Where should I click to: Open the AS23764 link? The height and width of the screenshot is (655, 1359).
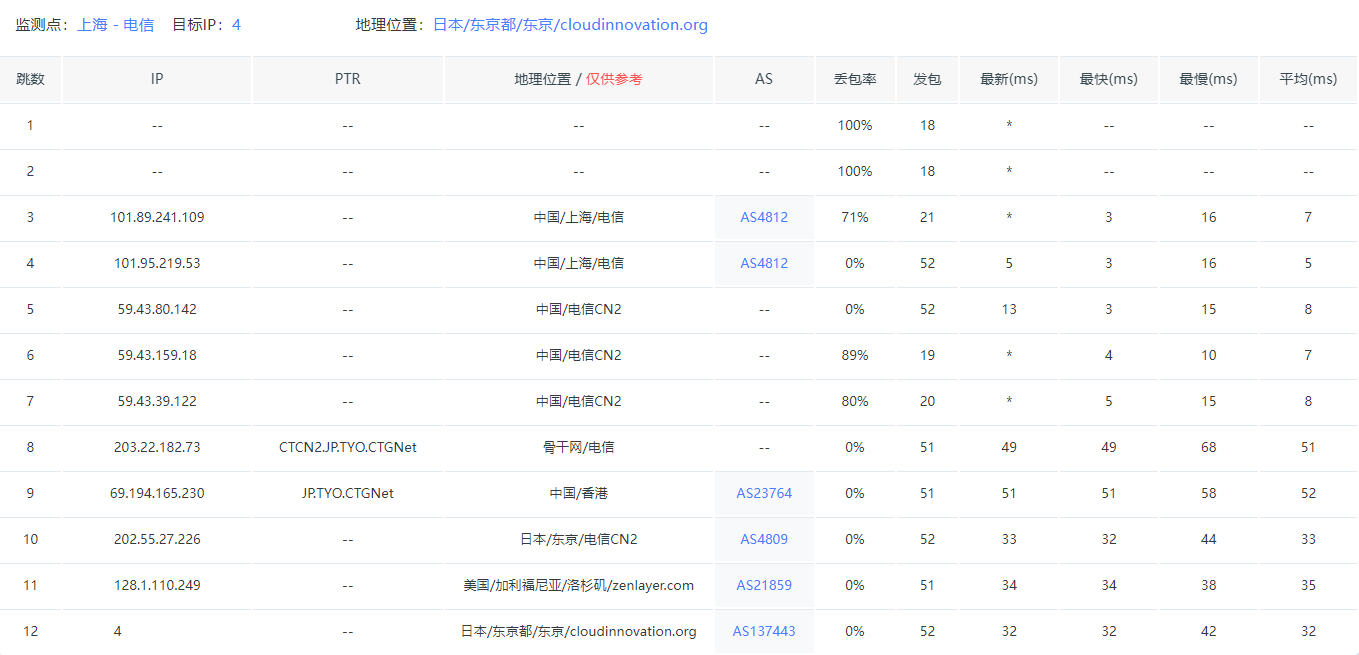coord(764,493)
